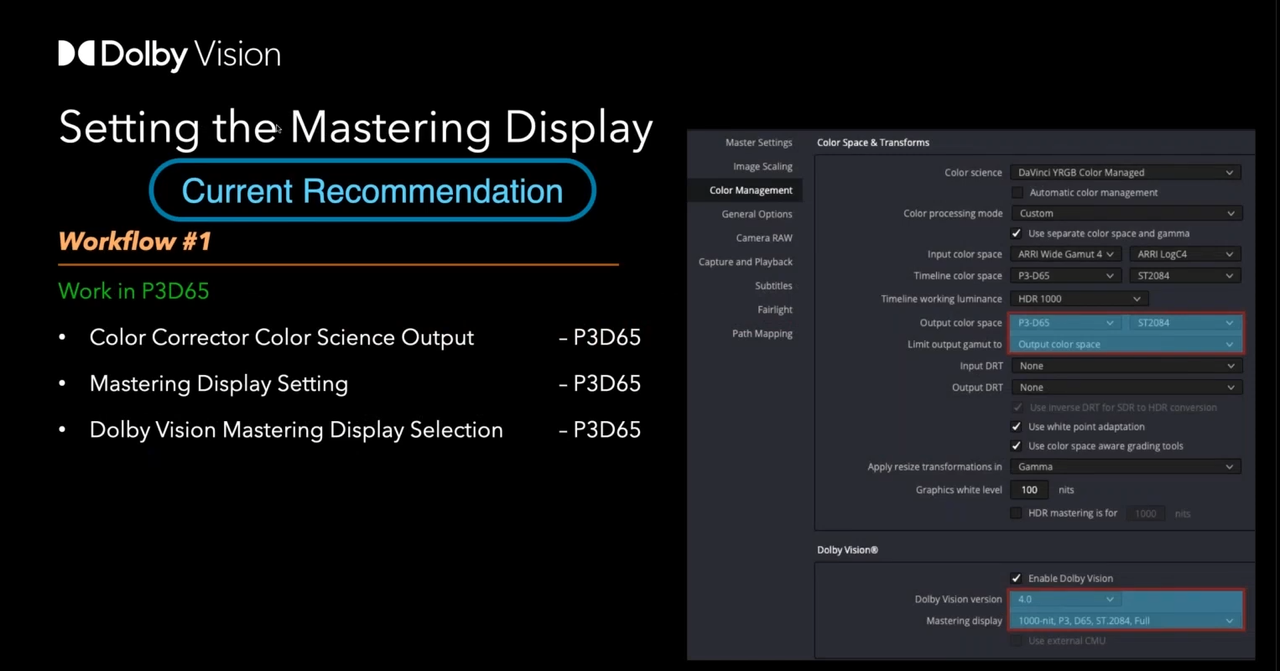Viewport: 1280px width, 671px height.
Task: Open the Camera RAW section
Action: [764, 238]
